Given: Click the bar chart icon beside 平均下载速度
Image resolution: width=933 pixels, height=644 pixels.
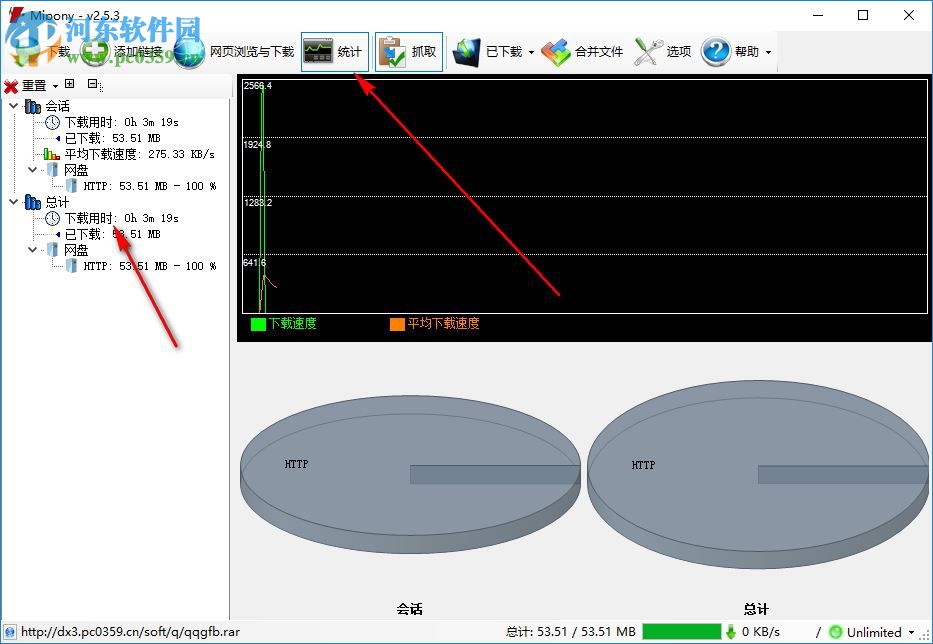Looking at the screenshot, I should click(52, 154).
